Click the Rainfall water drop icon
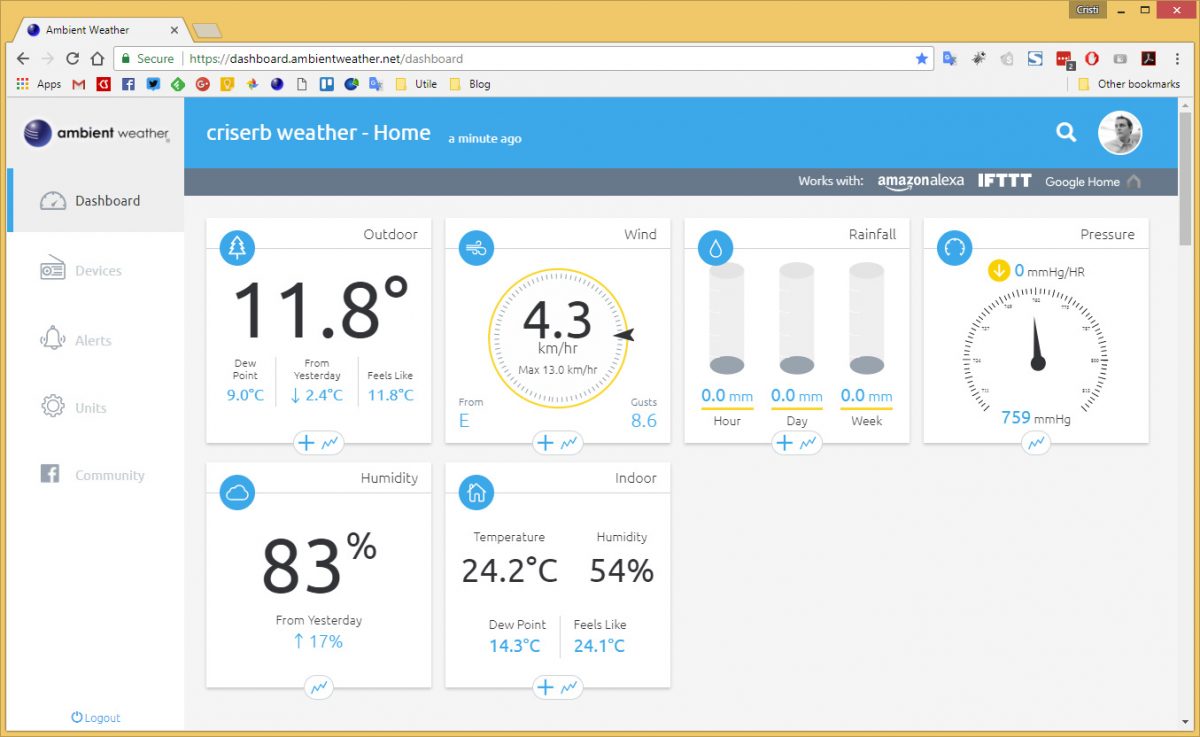 715,248
